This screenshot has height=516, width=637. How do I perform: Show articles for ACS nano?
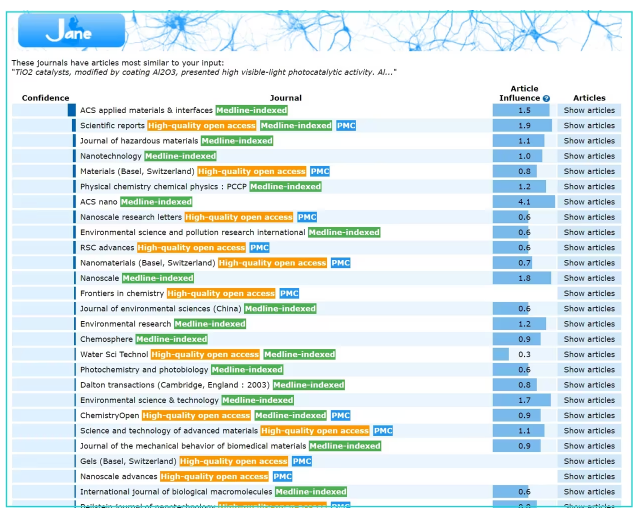[589, 202]
